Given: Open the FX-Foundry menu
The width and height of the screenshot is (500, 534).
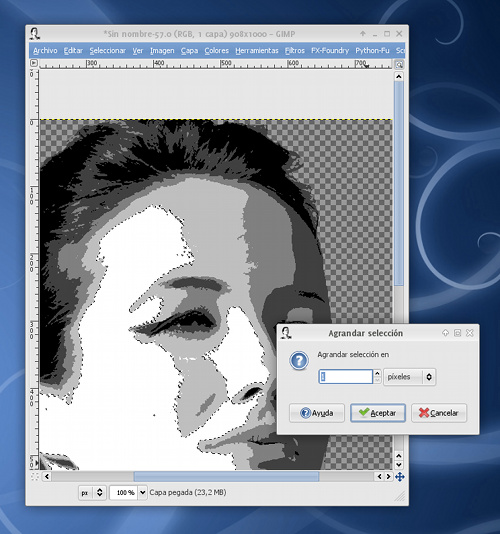Looking at the screenshot, I should [x=330, y=51].
